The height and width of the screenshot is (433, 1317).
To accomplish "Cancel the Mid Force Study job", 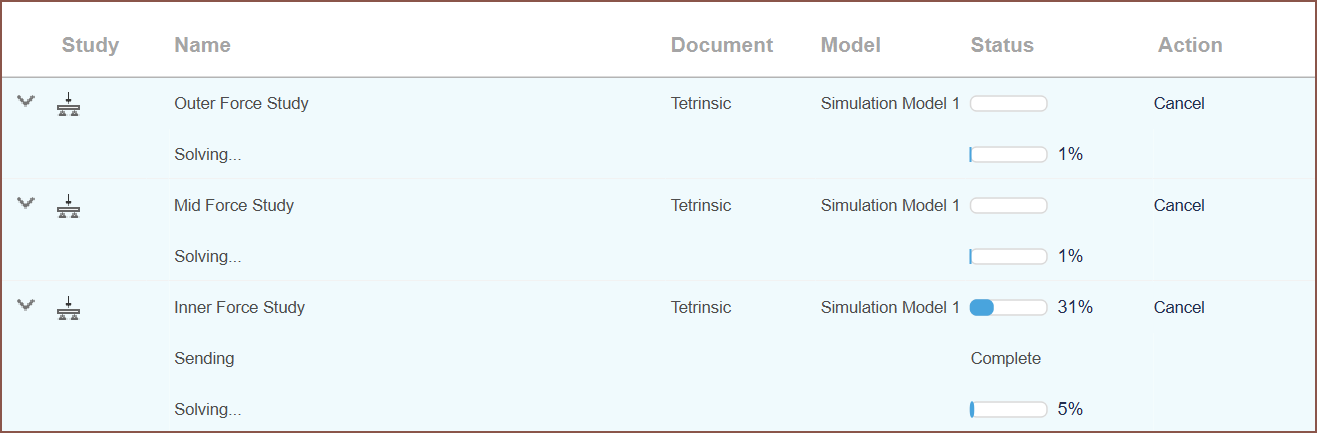I will point(1179,205).
